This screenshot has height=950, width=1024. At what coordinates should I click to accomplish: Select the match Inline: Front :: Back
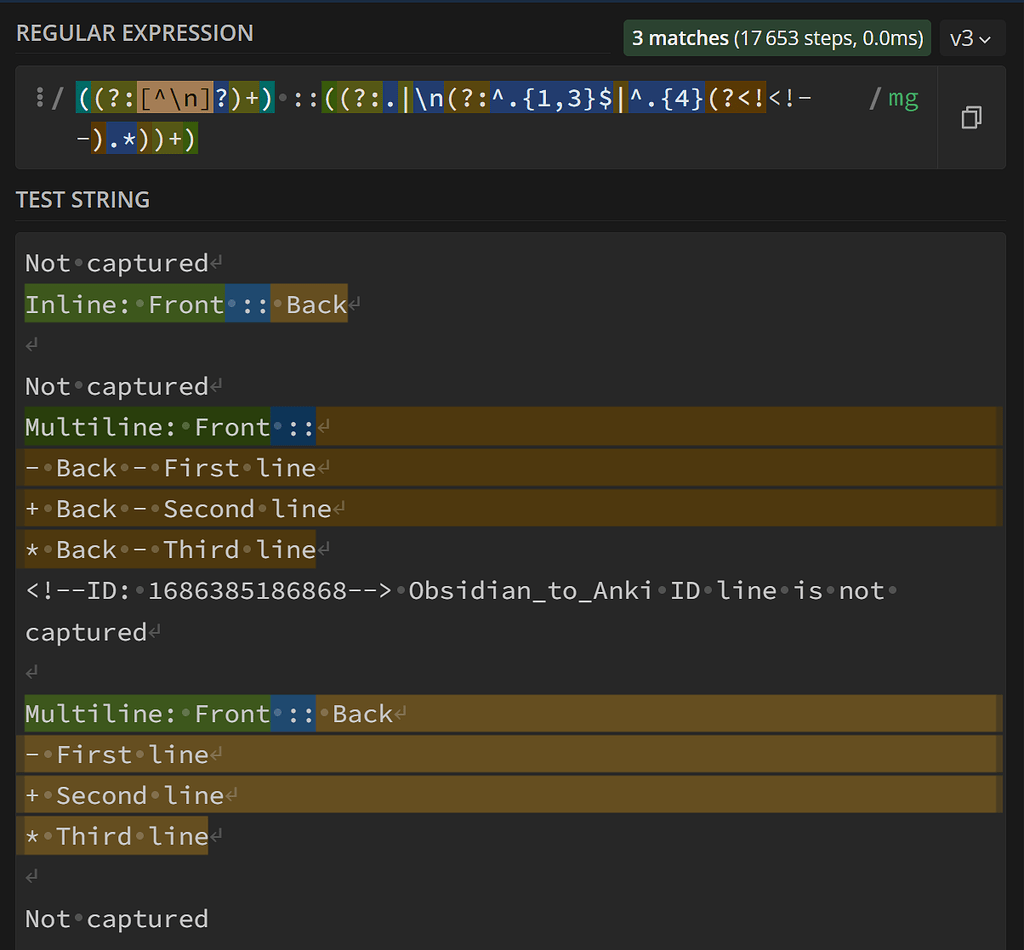tap(185, 304)
